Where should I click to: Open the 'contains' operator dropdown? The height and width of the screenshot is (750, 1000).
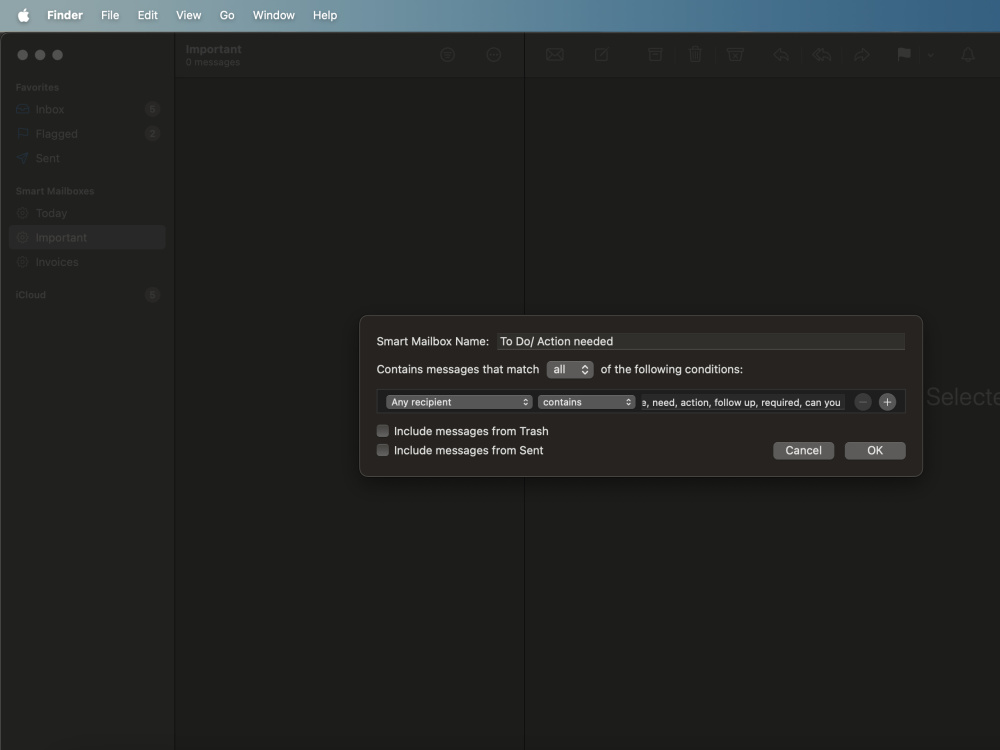pyautogui.click(x=586, y=402)
